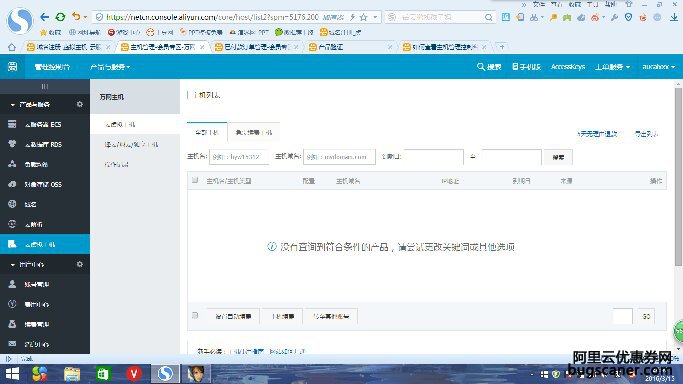Select the second tab beside all hosts
Screen dimensions: 683x384
coord(254,132)
